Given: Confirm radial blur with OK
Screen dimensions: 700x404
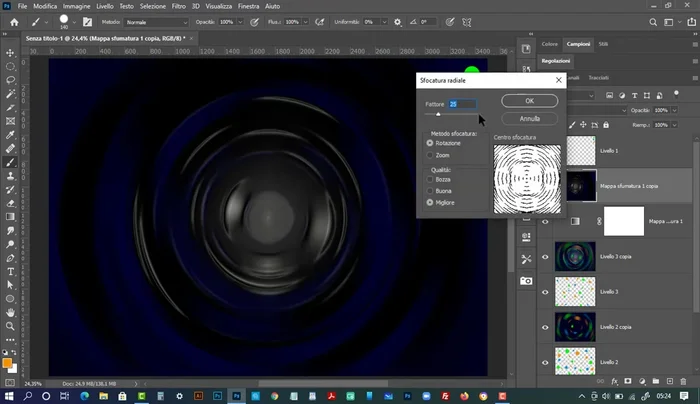Looking at the screenshot, I should (529, 101).
